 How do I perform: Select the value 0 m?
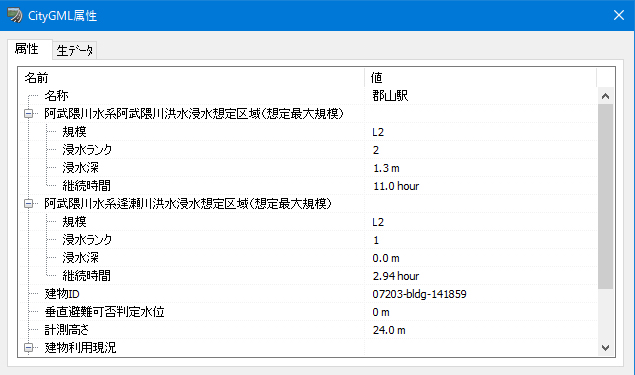click(x=381, y=312)
